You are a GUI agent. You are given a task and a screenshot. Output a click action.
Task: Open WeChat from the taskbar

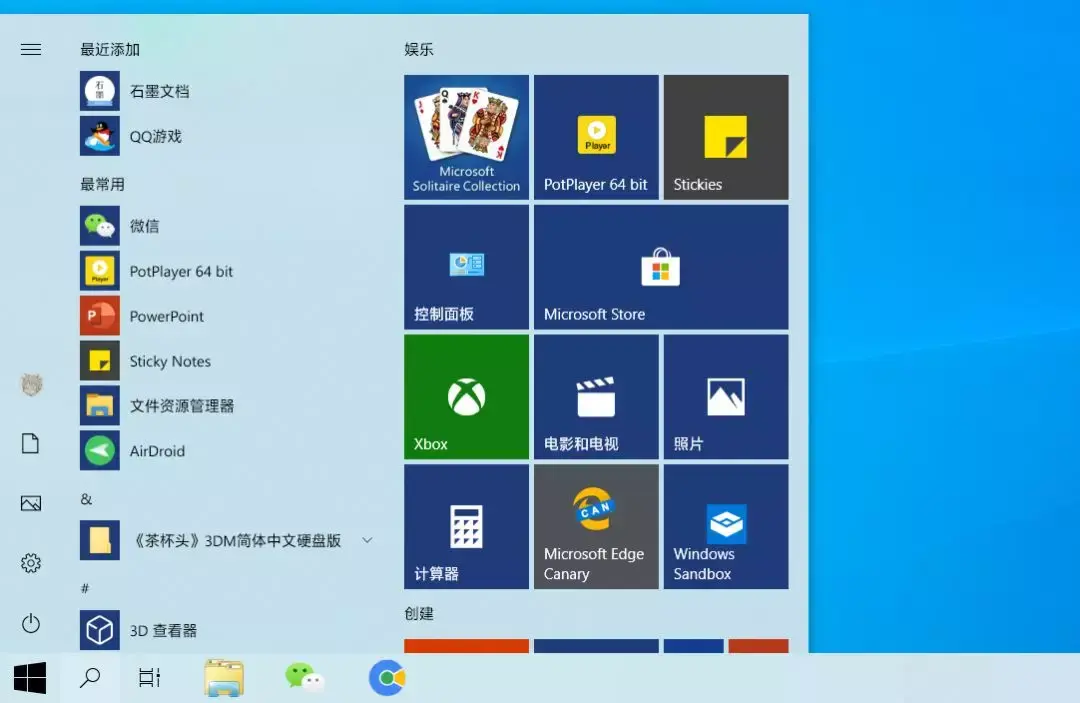pos(304,678)
